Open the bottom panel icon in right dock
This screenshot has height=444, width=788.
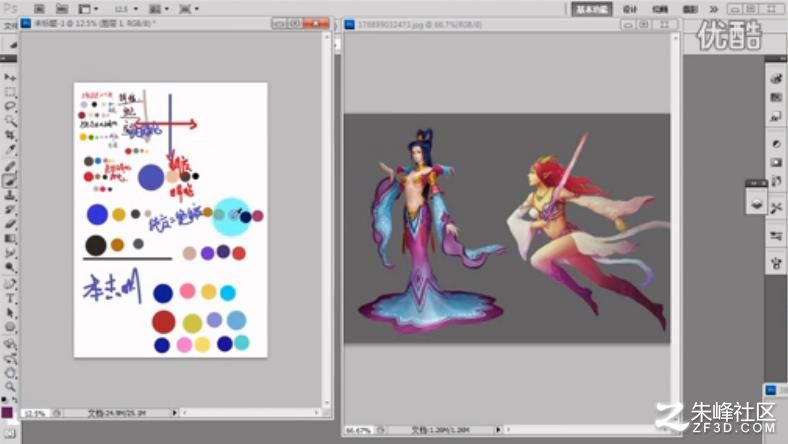click(776, 262)
